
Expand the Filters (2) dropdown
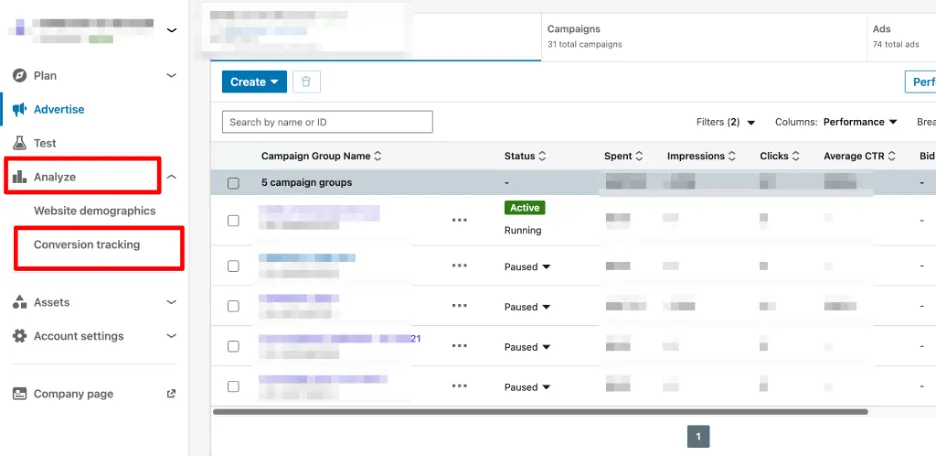click(725, 122)
